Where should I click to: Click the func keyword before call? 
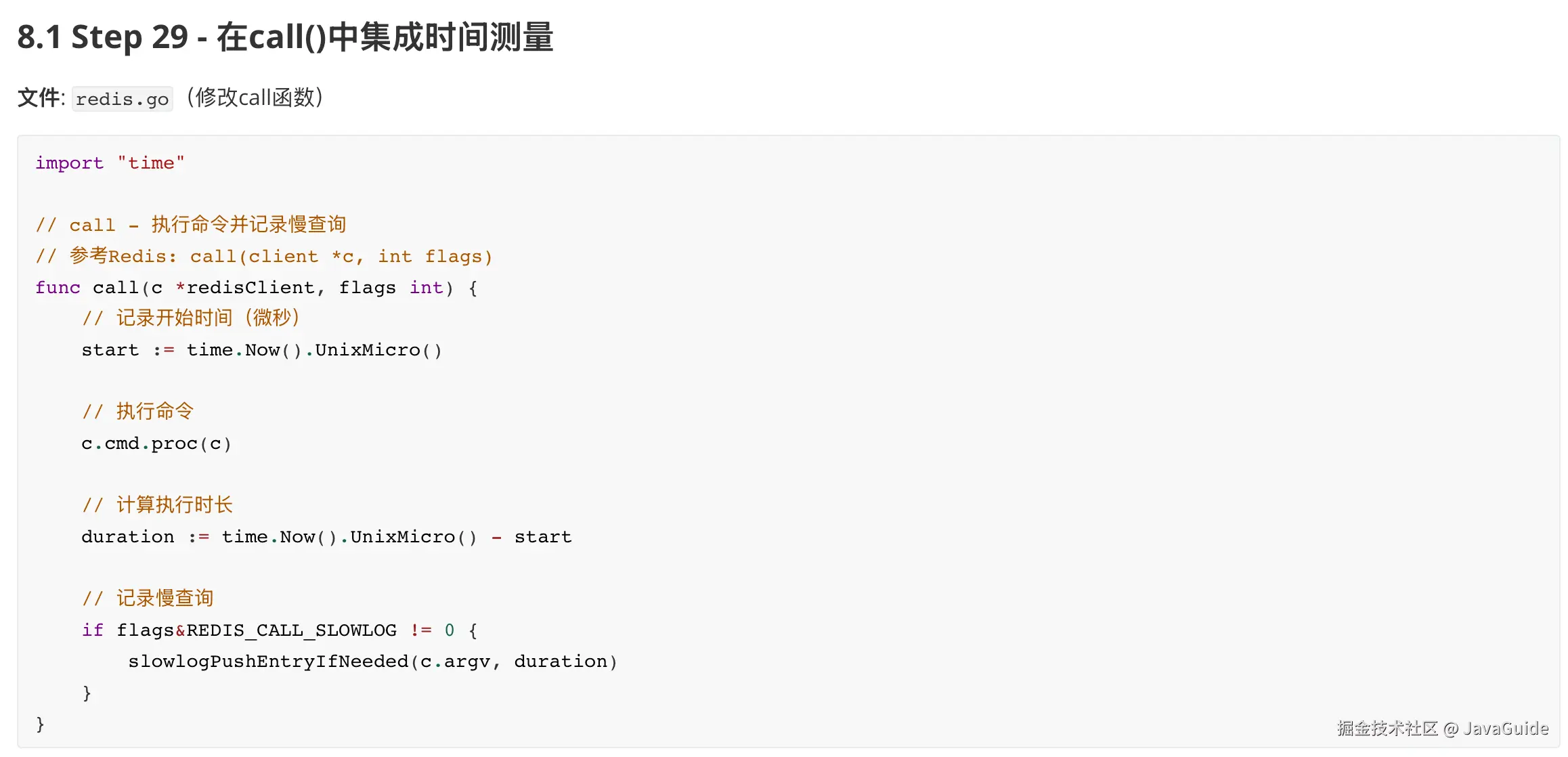click(58, 288)
